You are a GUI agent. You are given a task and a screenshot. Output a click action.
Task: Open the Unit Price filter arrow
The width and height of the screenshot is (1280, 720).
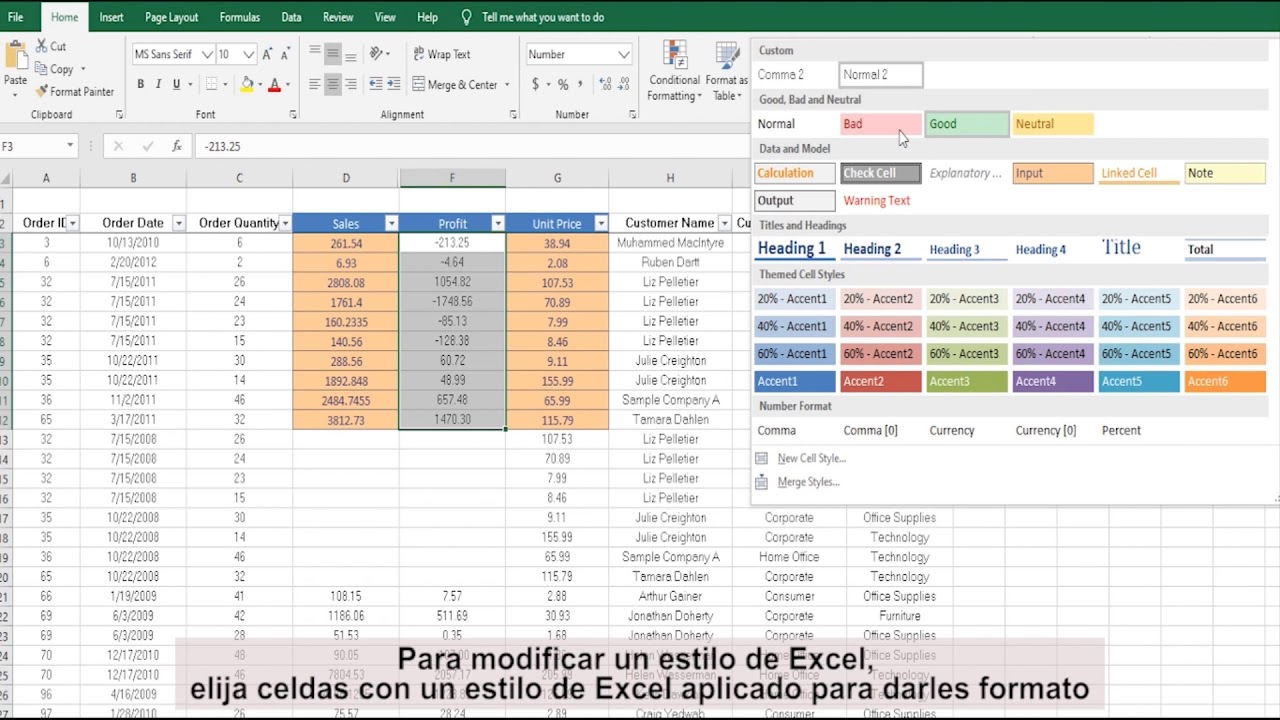pos(601,223)
